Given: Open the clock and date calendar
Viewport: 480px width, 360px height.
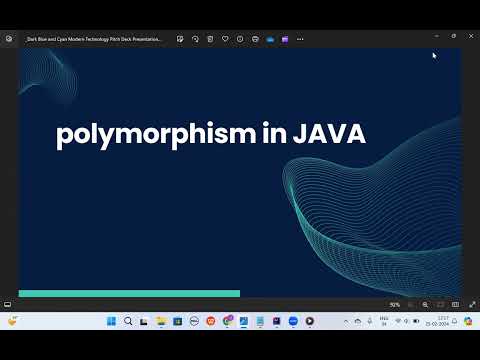Looking at the screenshot, I should point(437,321).
